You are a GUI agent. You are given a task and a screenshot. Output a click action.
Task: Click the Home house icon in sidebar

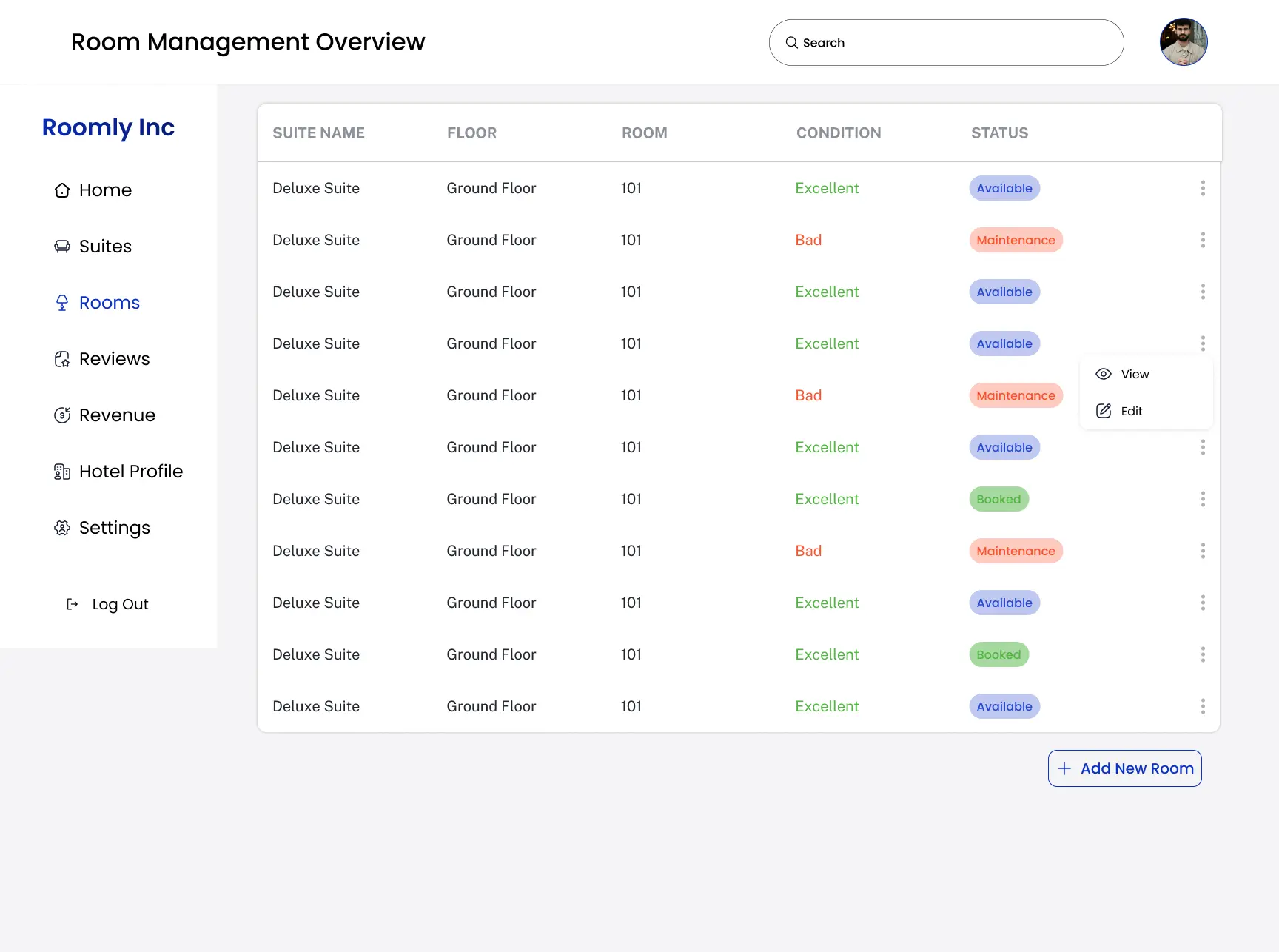coord(62,190)
